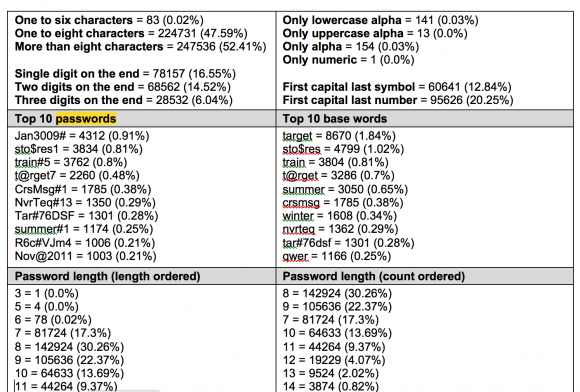580x392 pixels.
Task: Select the qwer base word line
Action: (337, 256)
